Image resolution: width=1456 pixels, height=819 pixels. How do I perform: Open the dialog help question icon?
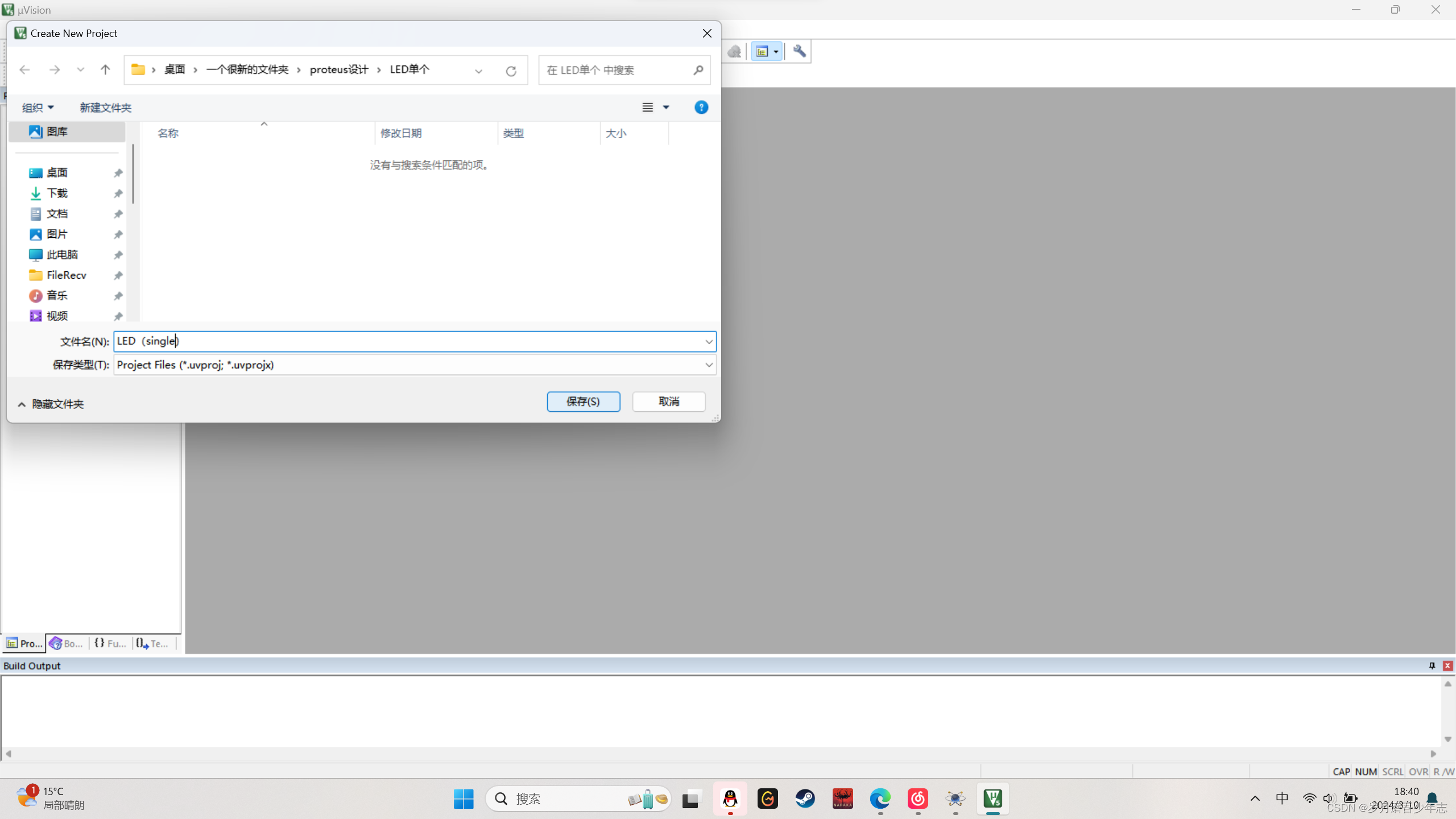coord(701,107)
